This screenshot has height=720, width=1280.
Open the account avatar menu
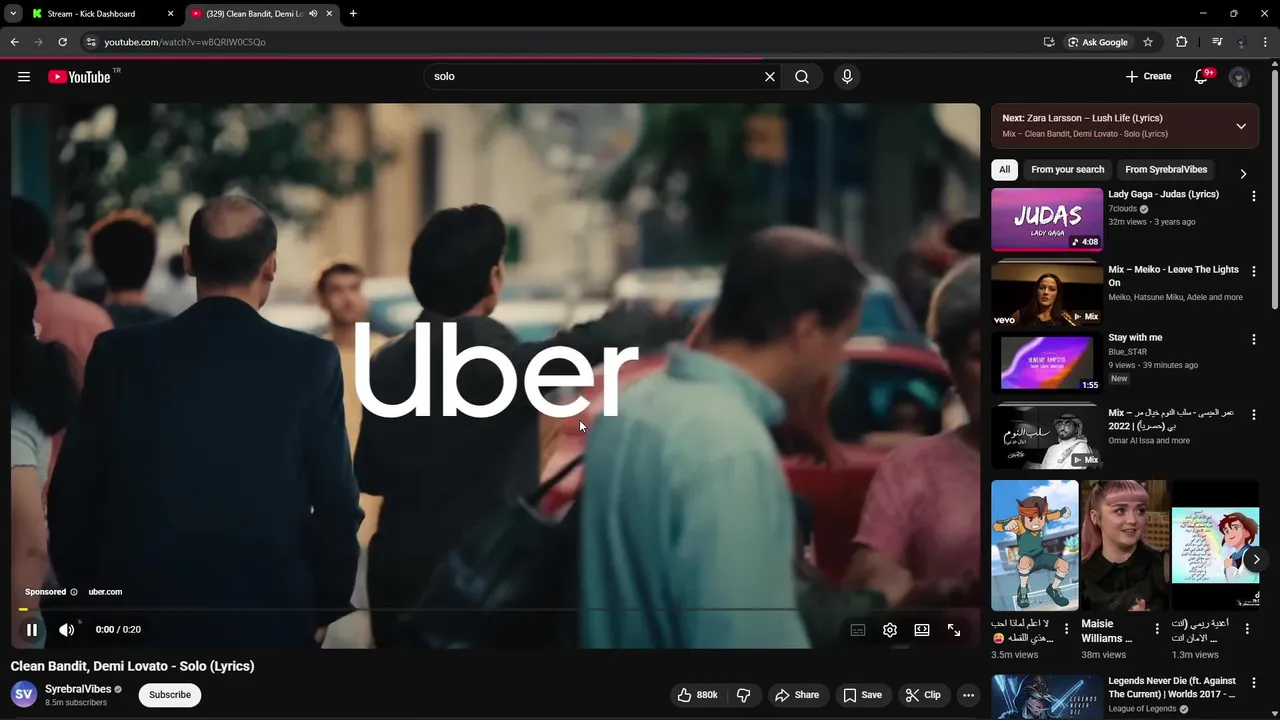click(x=1239, y=77)
